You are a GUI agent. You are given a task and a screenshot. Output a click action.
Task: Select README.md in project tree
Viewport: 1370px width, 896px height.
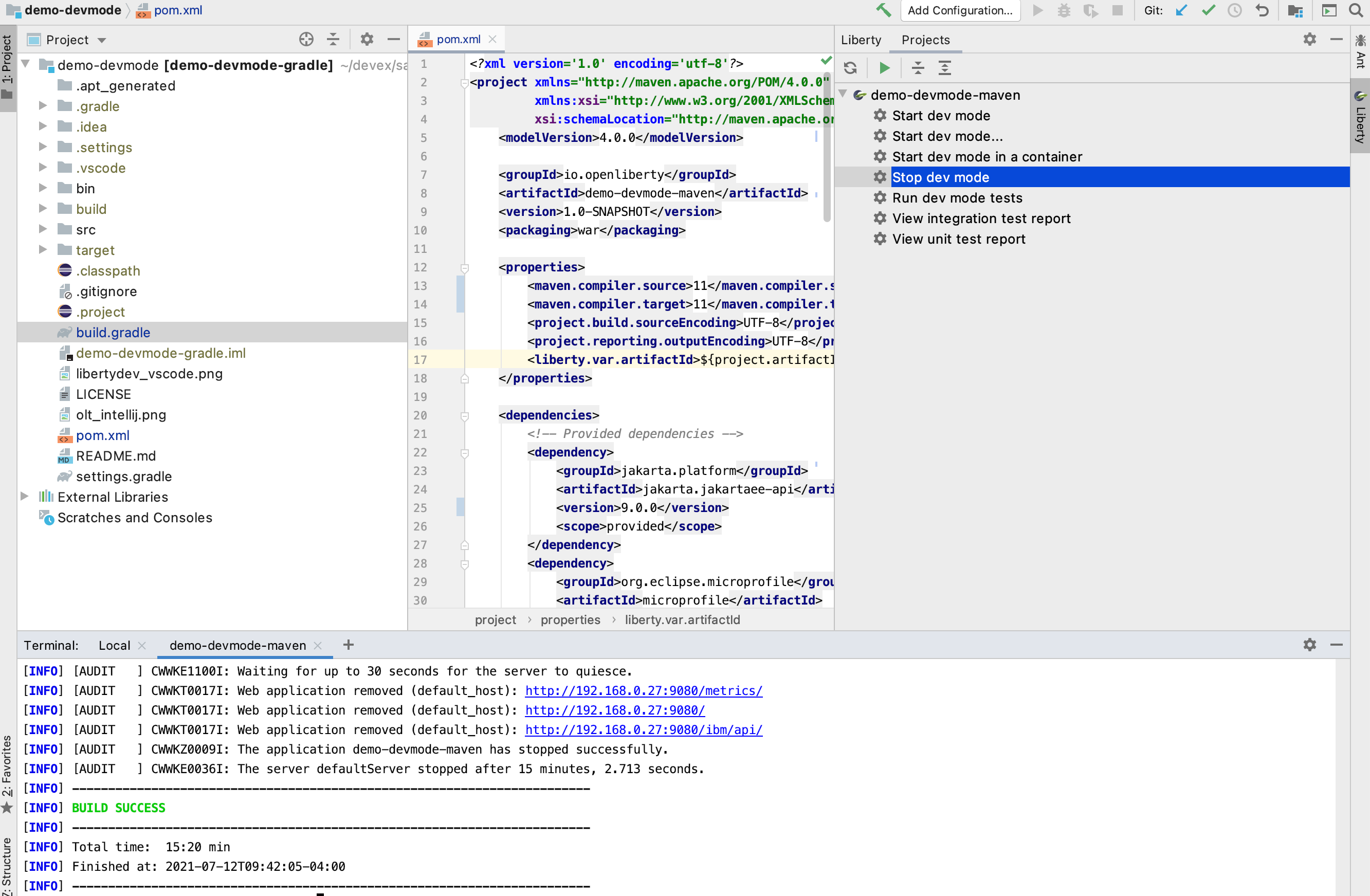tap(116, 456)
